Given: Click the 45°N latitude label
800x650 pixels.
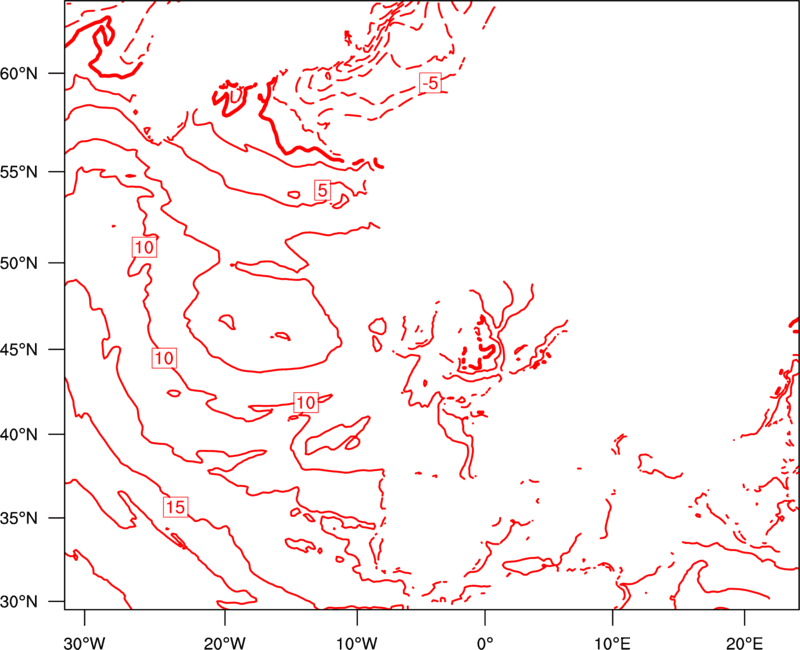Looking at the screenshot, I should 19,349.
